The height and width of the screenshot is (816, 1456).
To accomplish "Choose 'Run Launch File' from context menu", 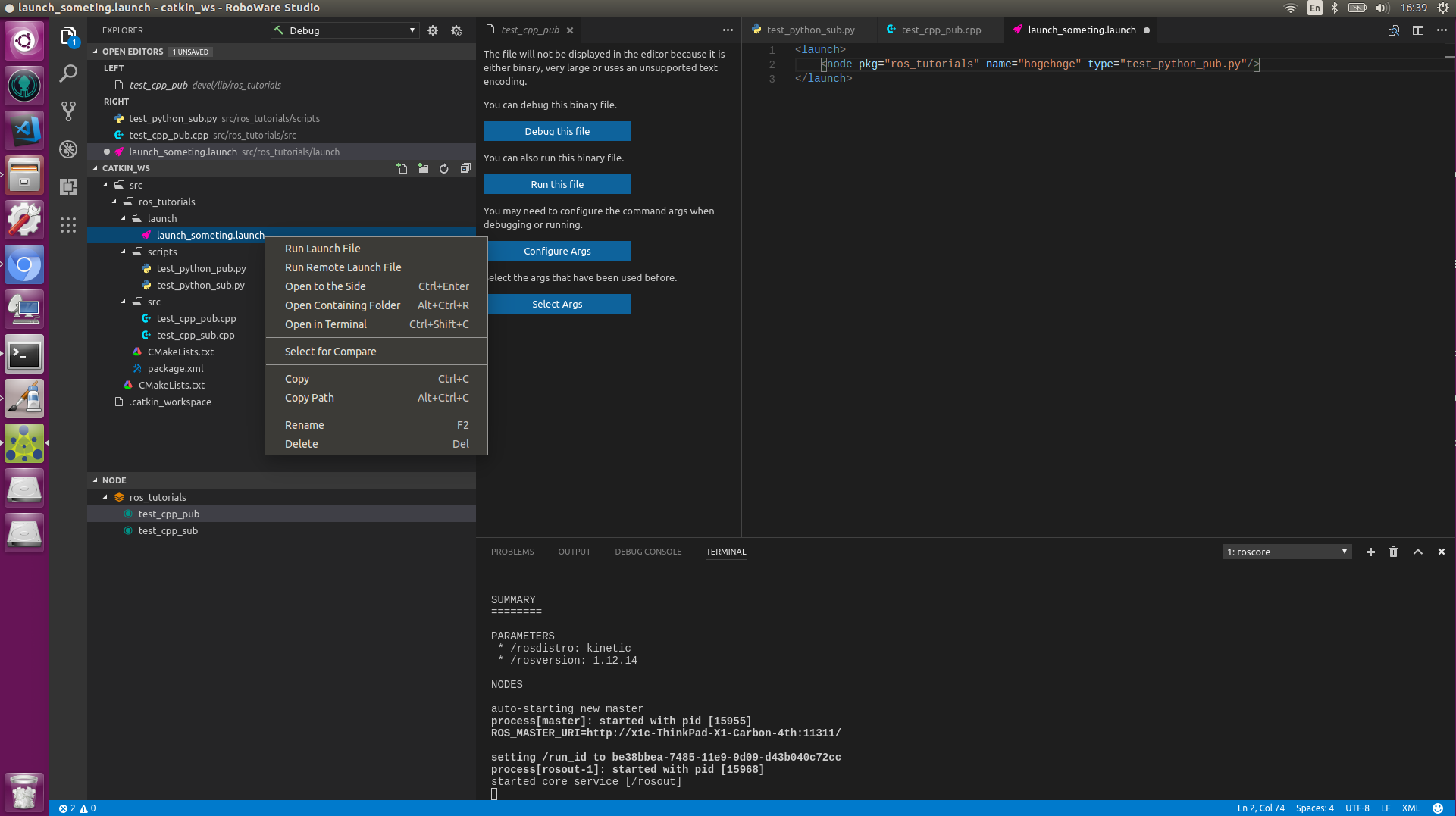I will pyautogui.click(x=322, y=249).
